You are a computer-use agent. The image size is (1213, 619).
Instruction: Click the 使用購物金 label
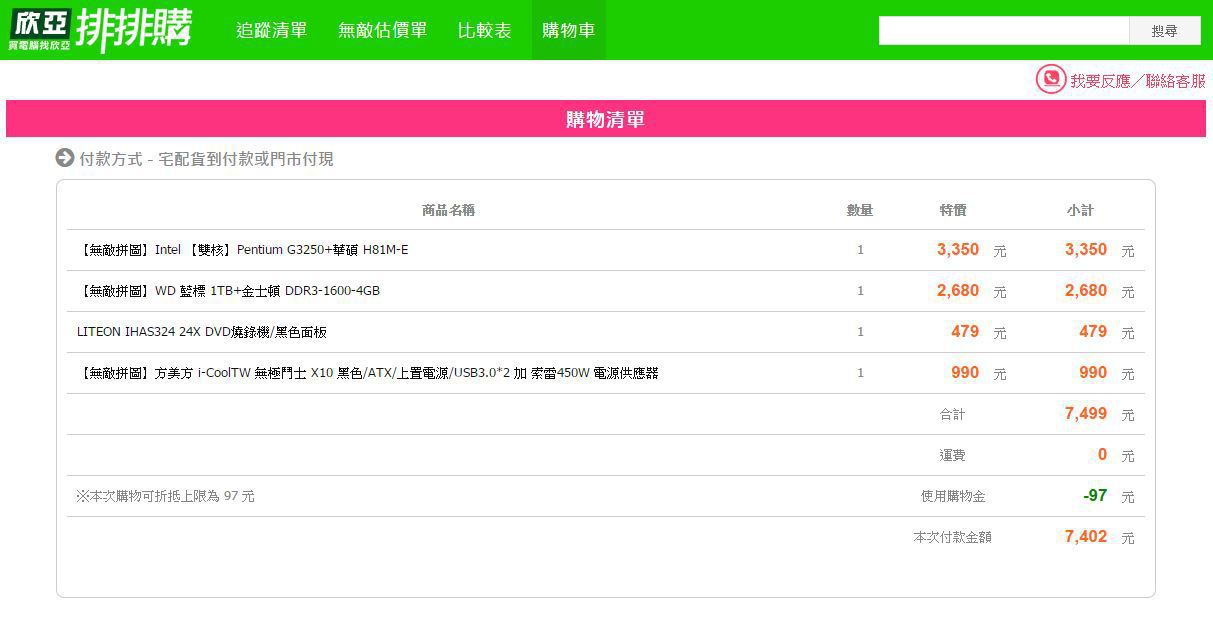(x=953, y=496)
